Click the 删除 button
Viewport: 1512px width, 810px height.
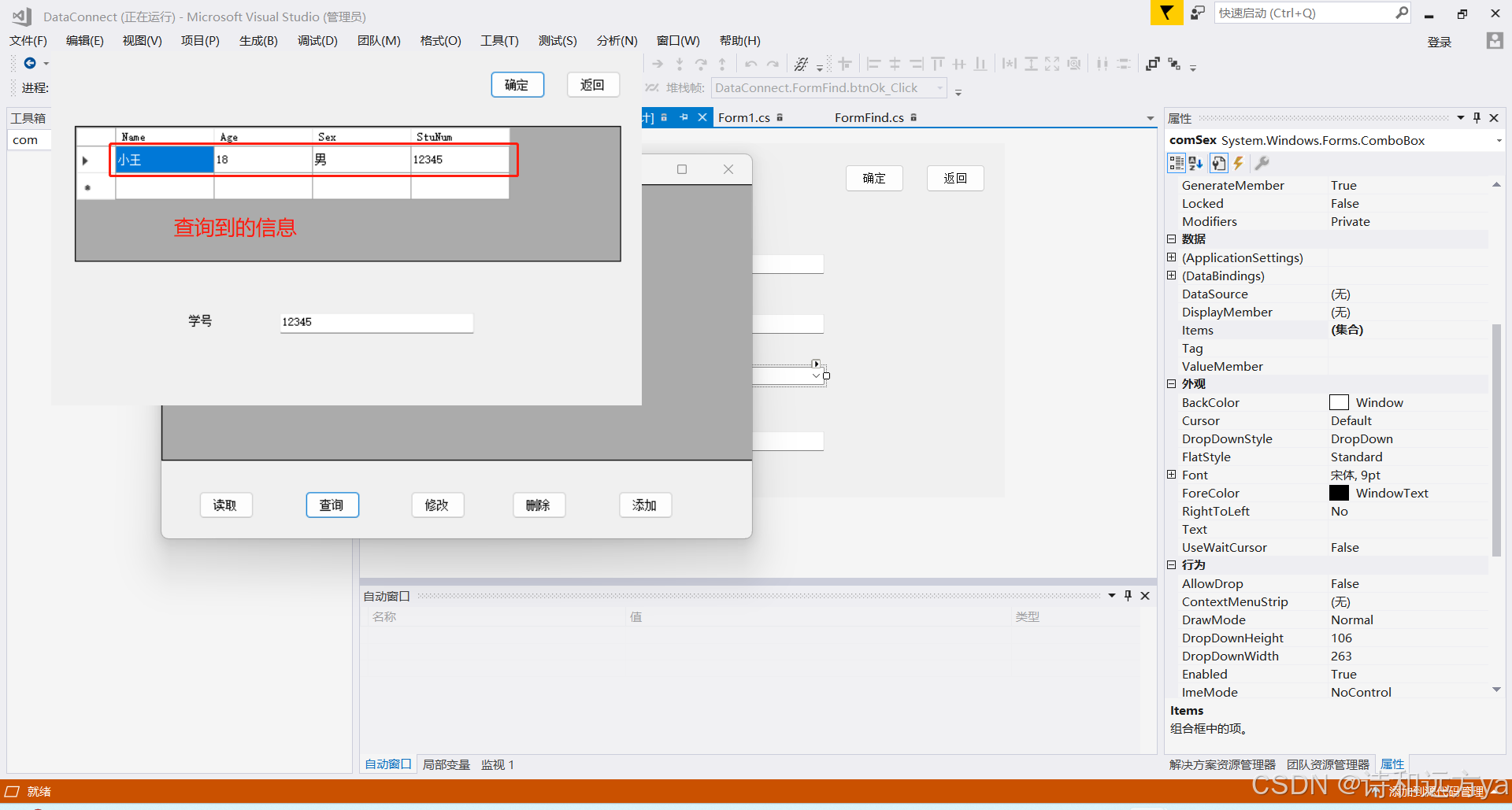coord(539,505)
